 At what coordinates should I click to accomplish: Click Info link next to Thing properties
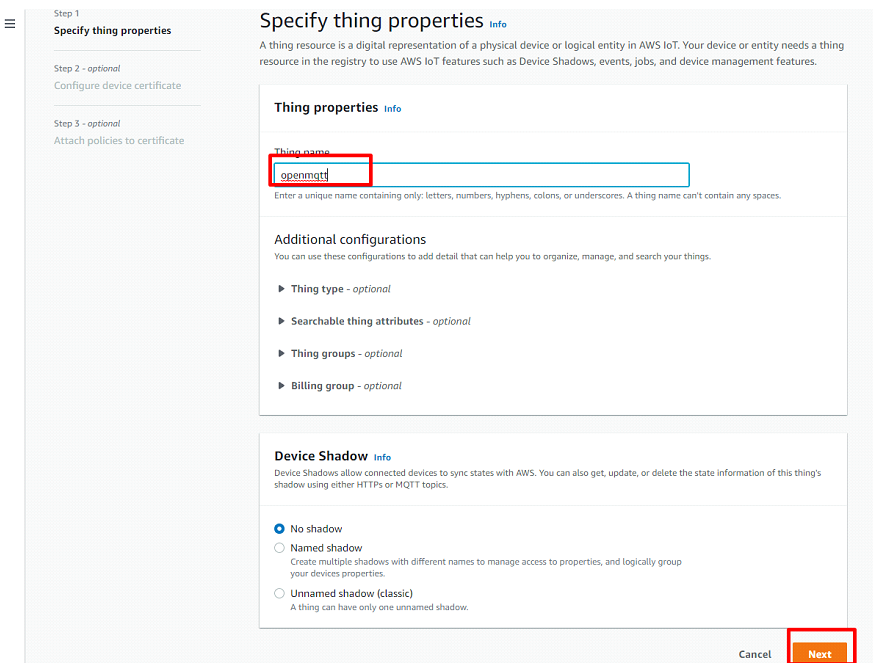392,109
